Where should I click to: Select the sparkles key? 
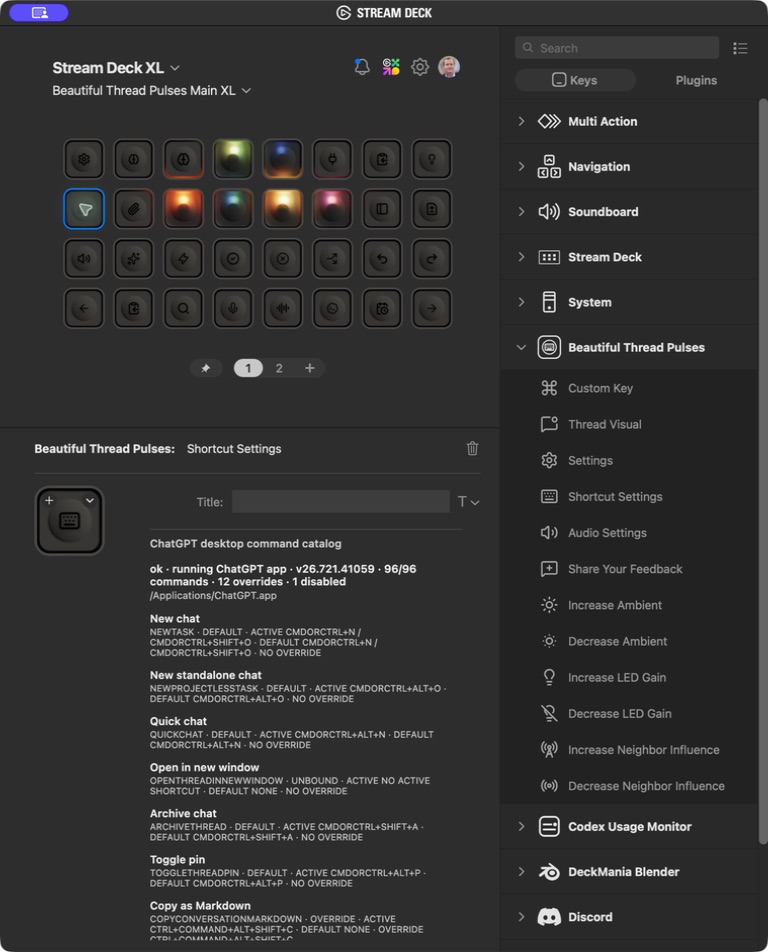(x=134, y=259)
